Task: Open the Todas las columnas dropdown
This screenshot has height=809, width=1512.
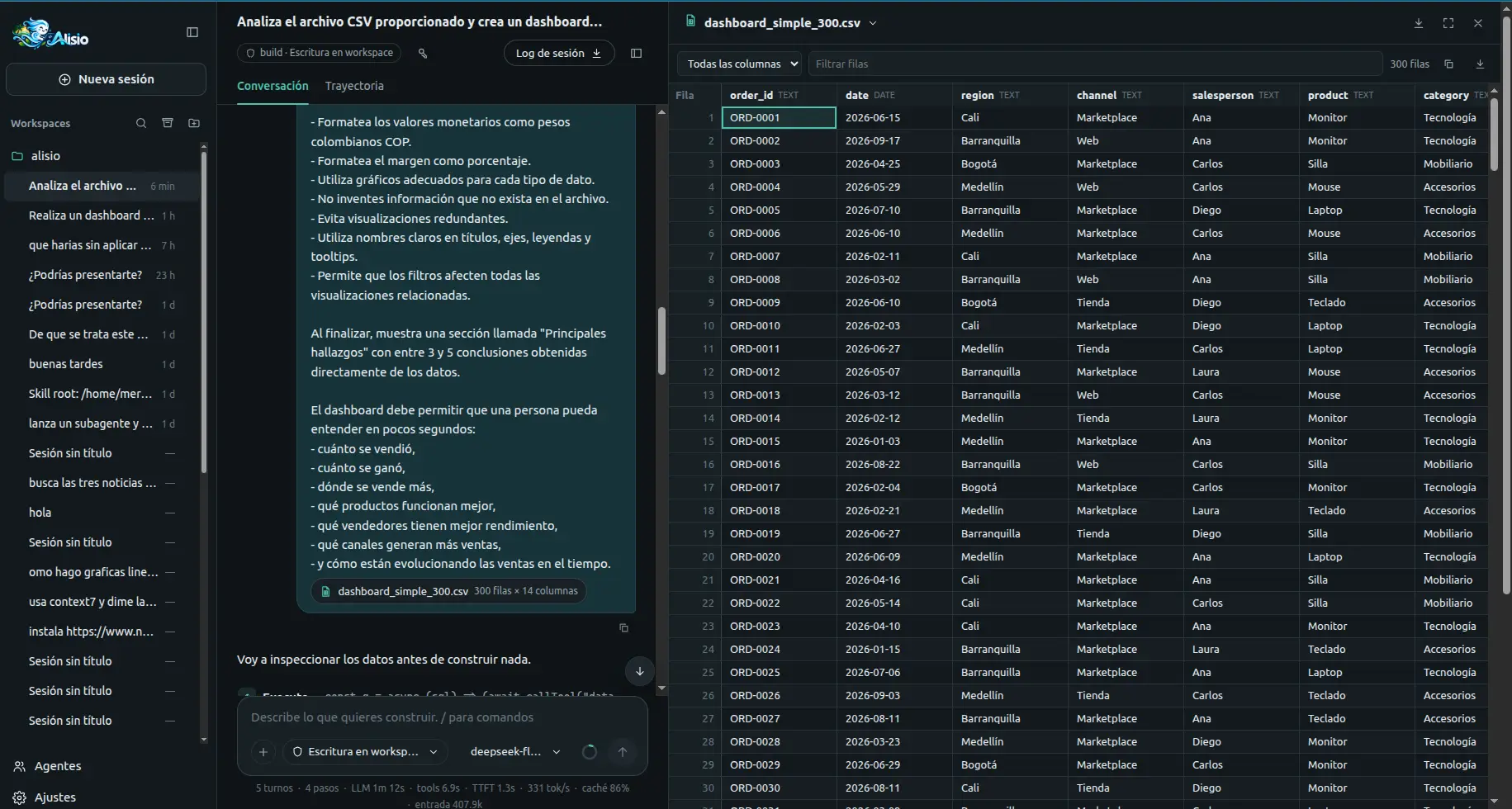Action: point(740,64)
